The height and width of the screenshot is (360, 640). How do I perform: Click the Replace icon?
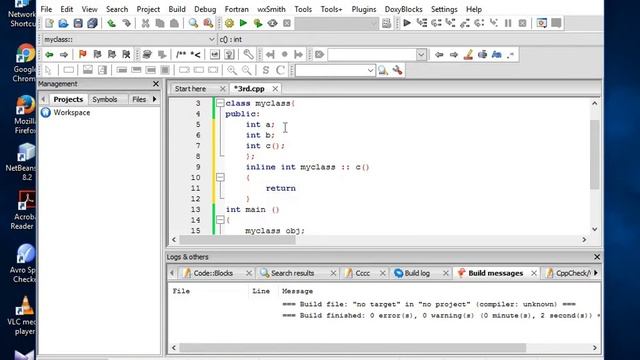pyautogui.click(x=208, y=23)
